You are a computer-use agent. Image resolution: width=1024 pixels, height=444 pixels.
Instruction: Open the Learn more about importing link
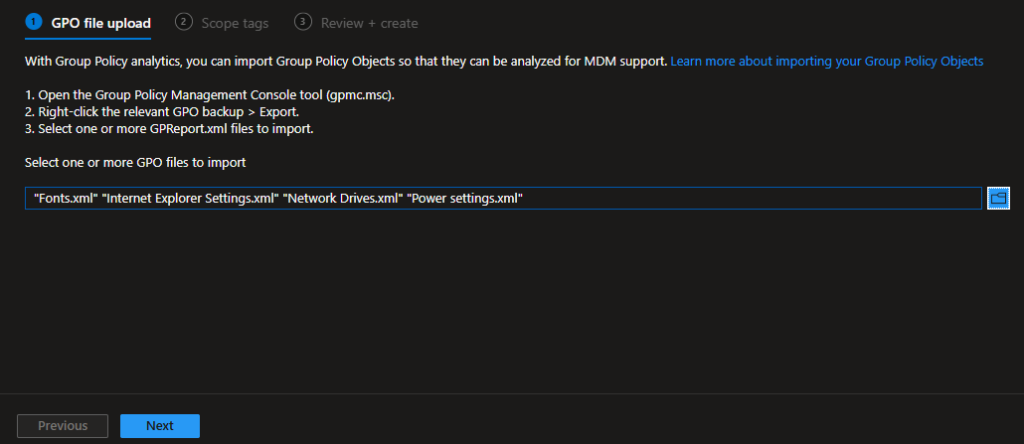[x=826, y=61]
